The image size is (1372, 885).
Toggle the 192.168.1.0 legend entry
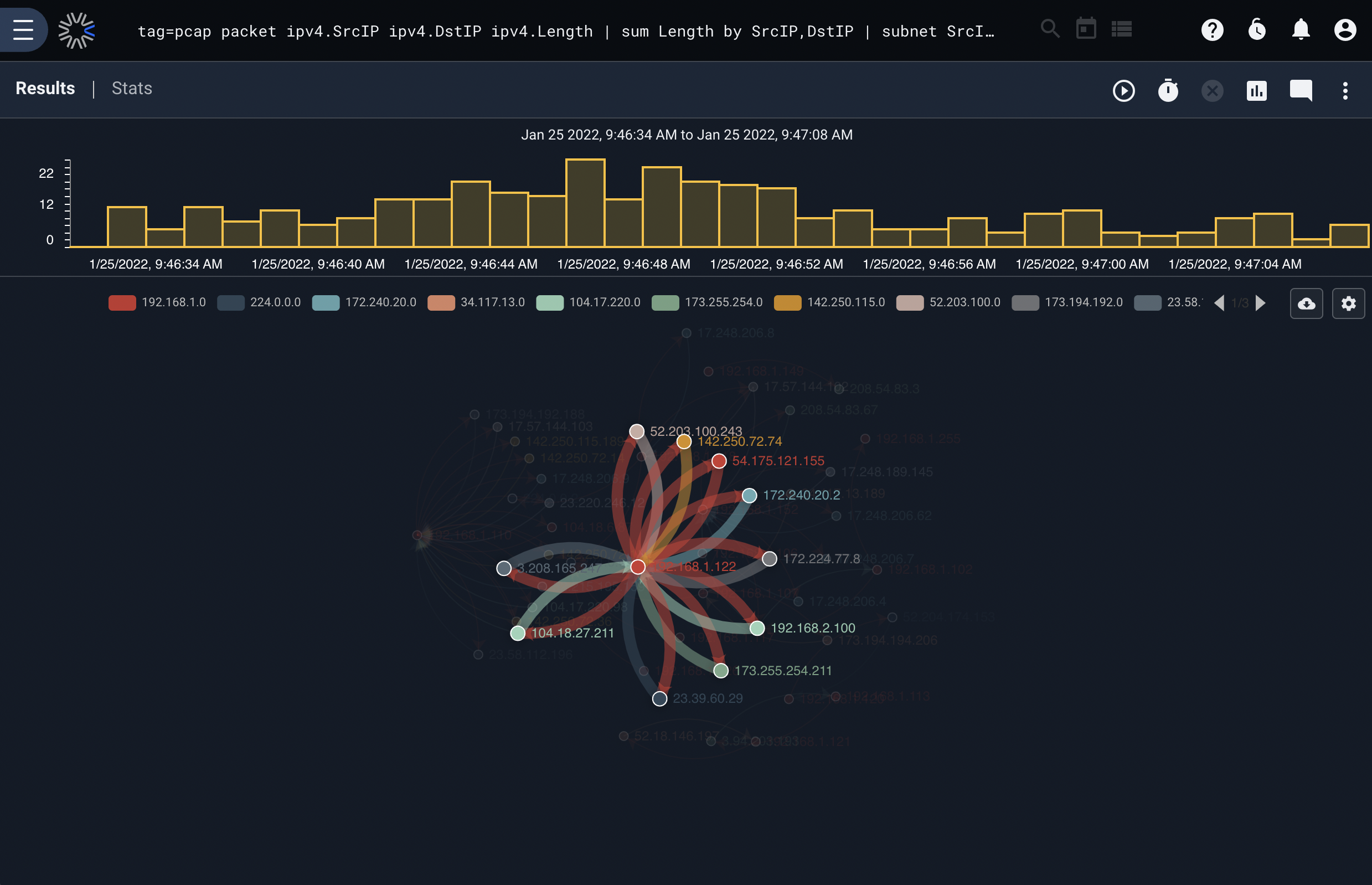click(157, 303)
